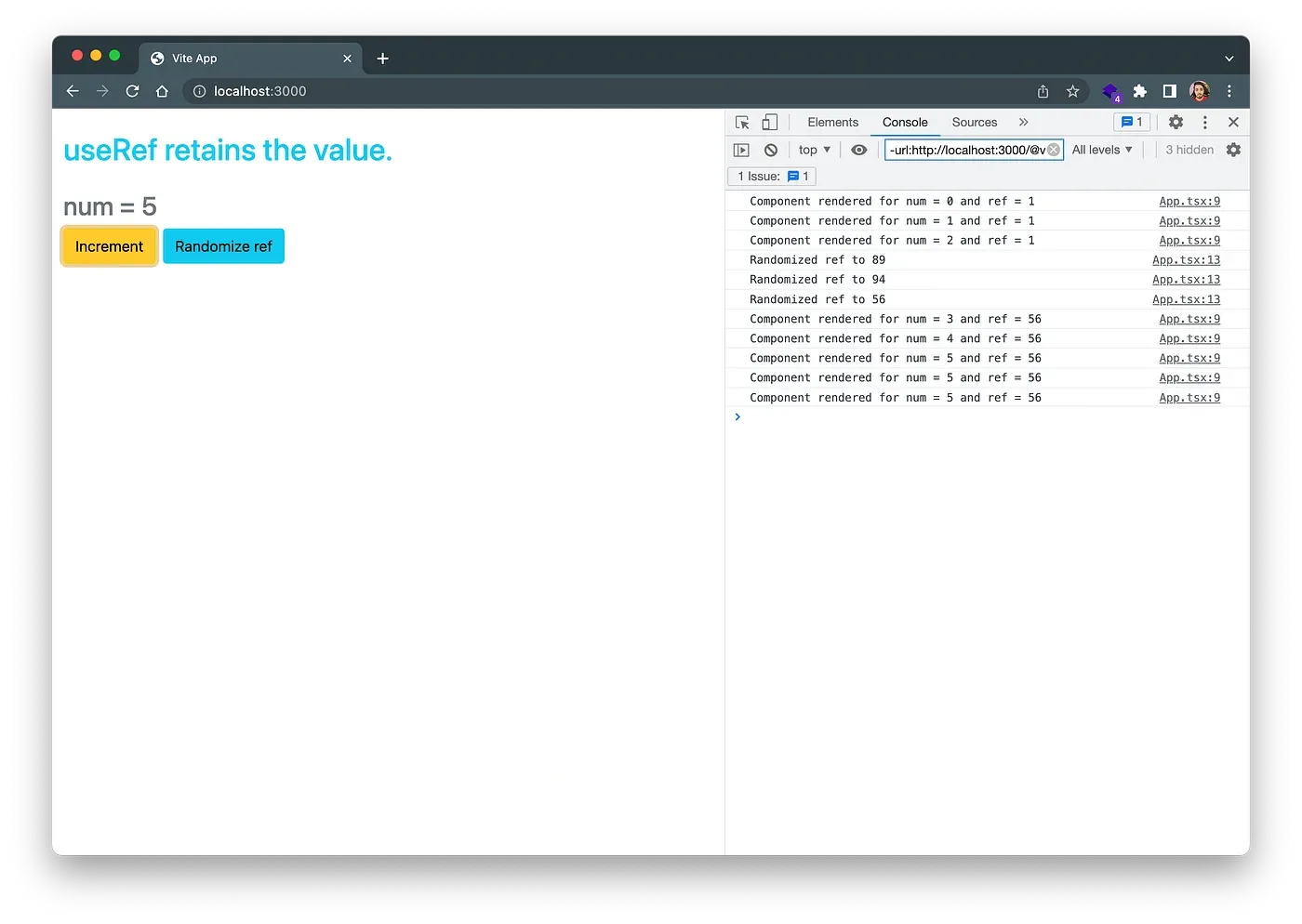Open the Extensions puzzle icon
The height and width of the screenshot is (924, 1302).
[x=1140, y=91]
